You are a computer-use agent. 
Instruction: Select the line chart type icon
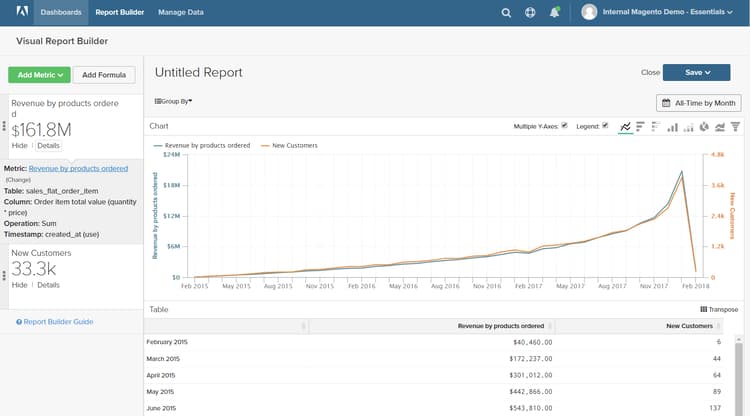625,127
